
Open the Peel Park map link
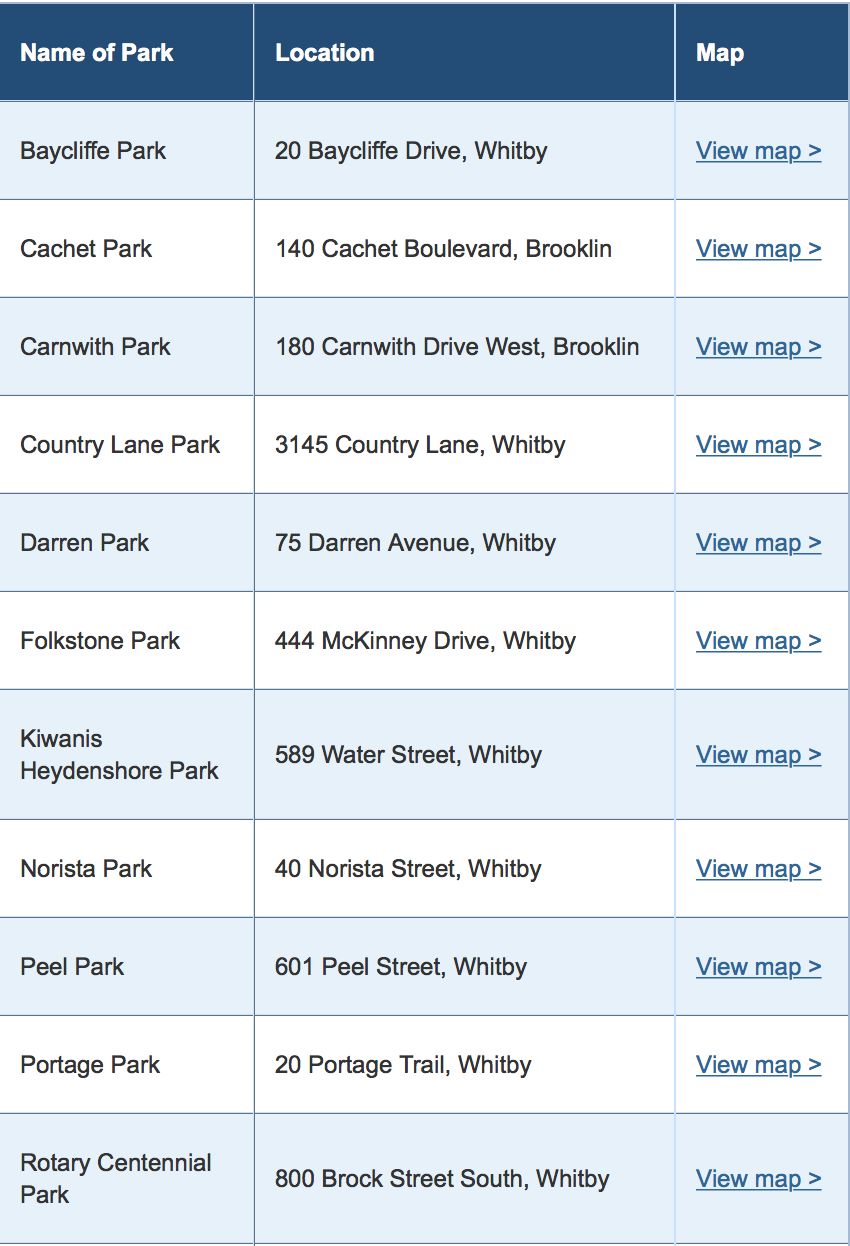pos(758,967)
